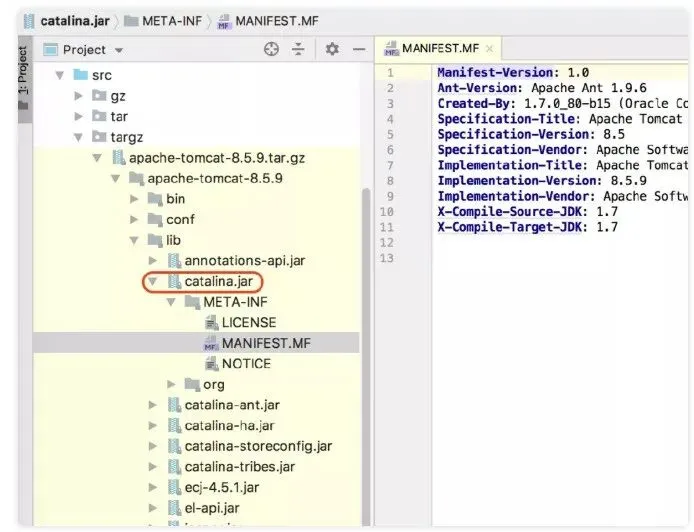Screen dimensions: 694x532
Task: Select the targz folder icon
Action: click(x=99, y=137)
